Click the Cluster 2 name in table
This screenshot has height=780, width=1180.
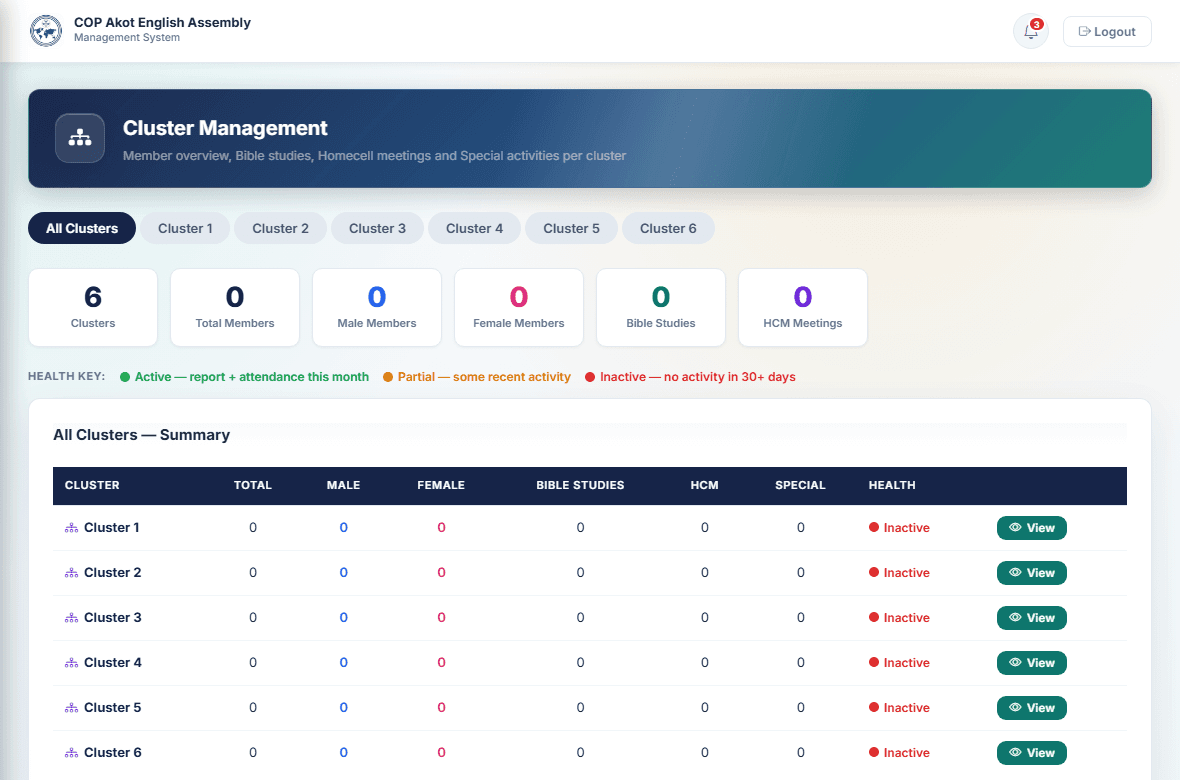pos(112,573)
